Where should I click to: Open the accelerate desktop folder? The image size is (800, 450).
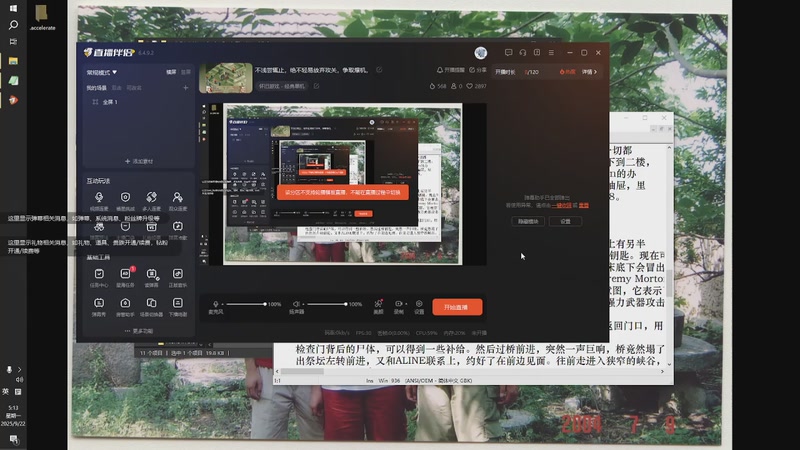tap(42, 17)
